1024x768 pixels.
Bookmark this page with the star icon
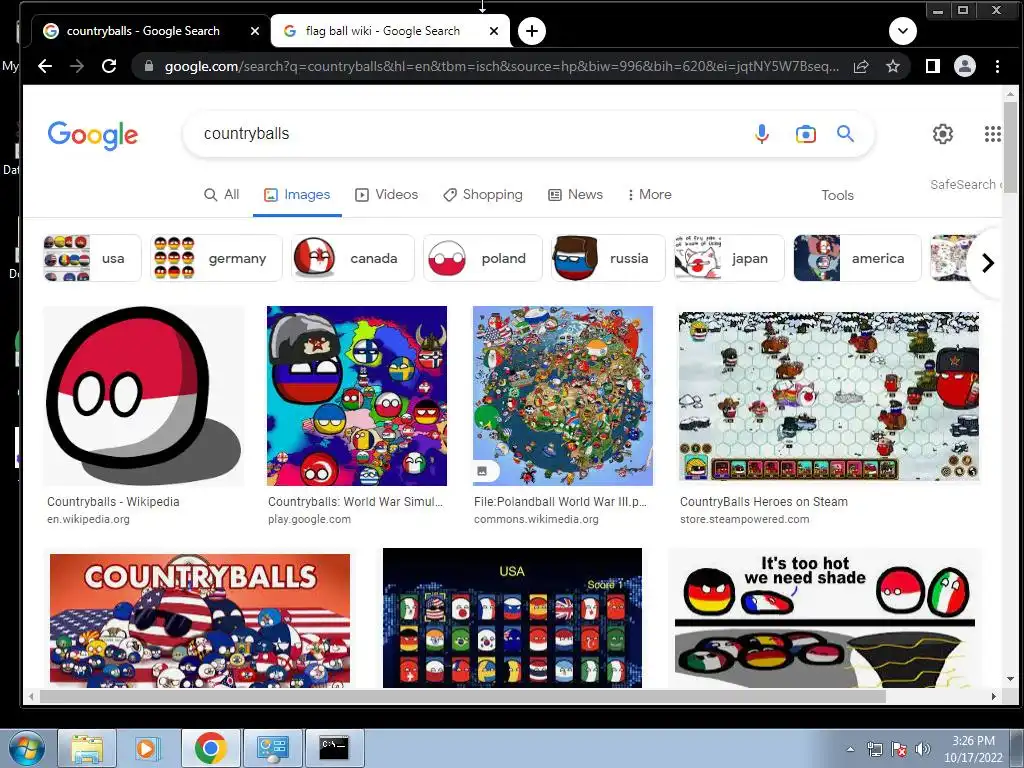click(893, 66)
